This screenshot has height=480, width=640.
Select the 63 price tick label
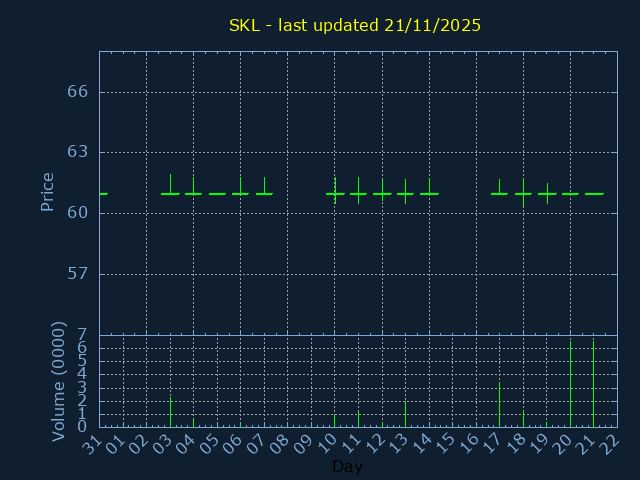coord(78,152)
